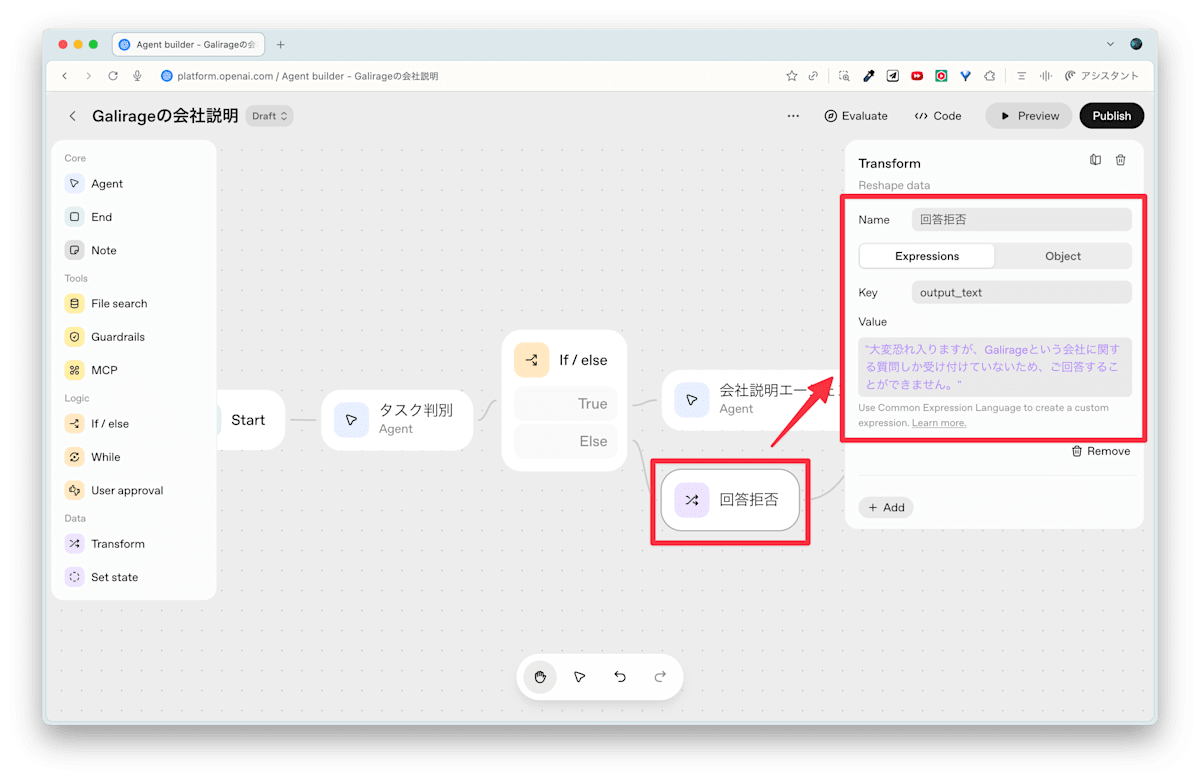1200x781 pixels.
Task: Add an End node from sidebar
Action: pos(90,217)
